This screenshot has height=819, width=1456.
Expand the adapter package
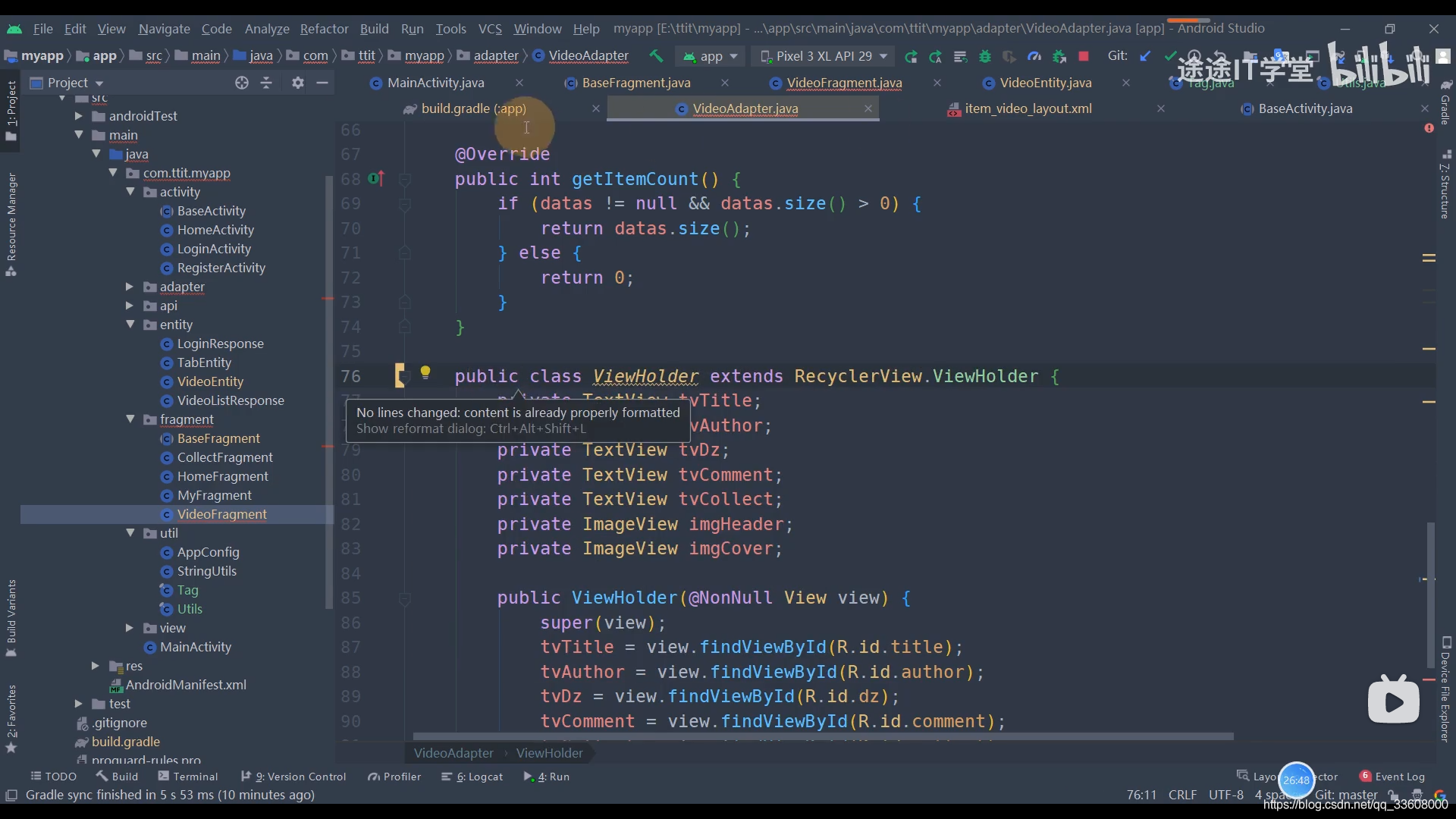coord(129,287)
